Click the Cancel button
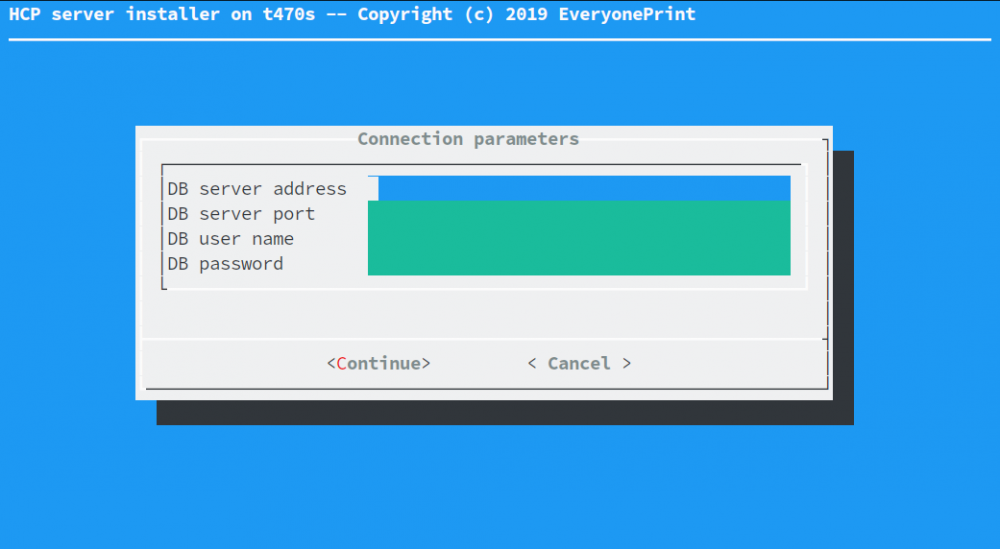The image size is (1000, 549). (x=579, y=363)
